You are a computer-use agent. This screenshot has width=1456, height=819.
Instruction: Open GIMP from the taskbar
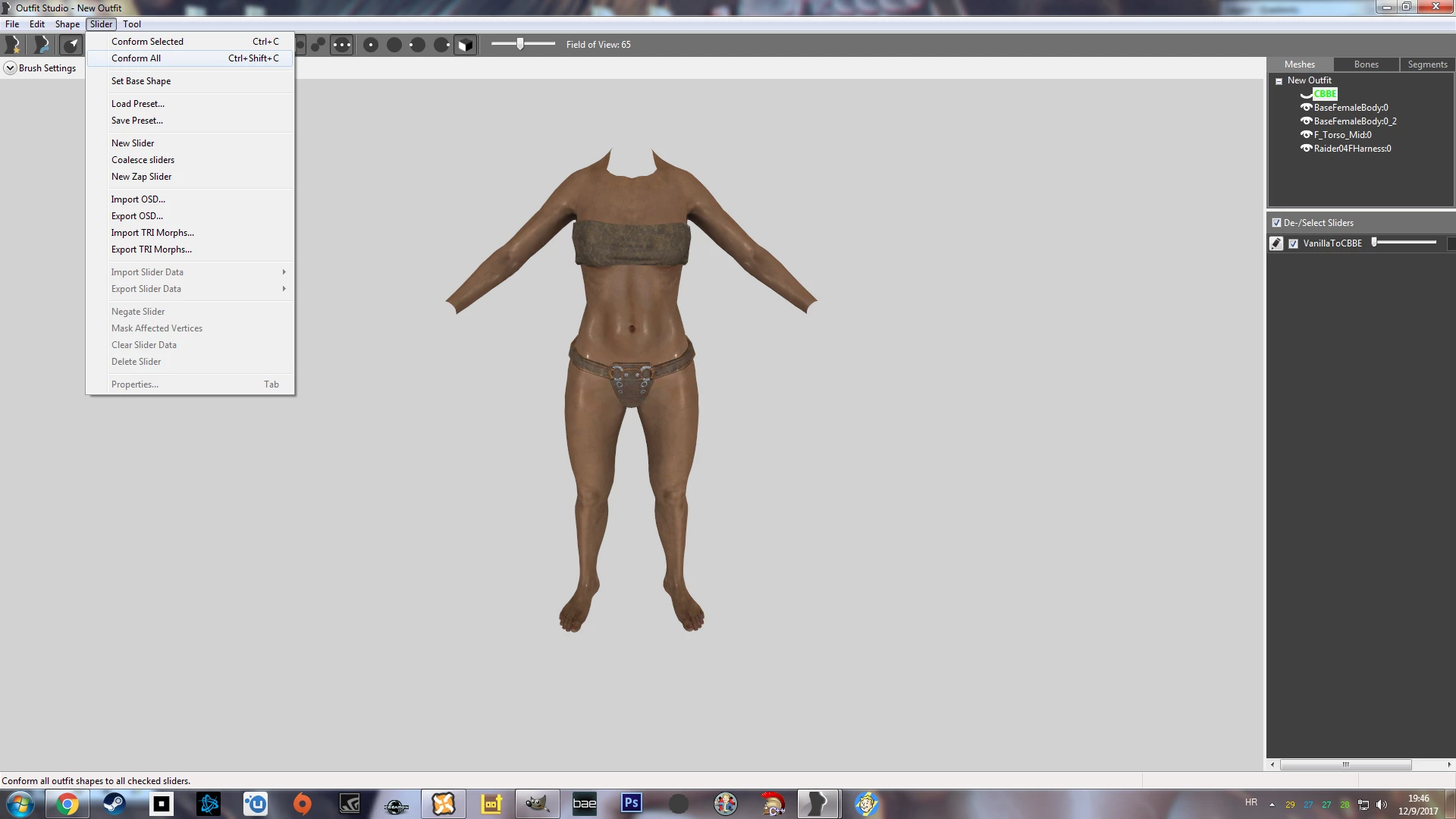(x=538, y=804)
